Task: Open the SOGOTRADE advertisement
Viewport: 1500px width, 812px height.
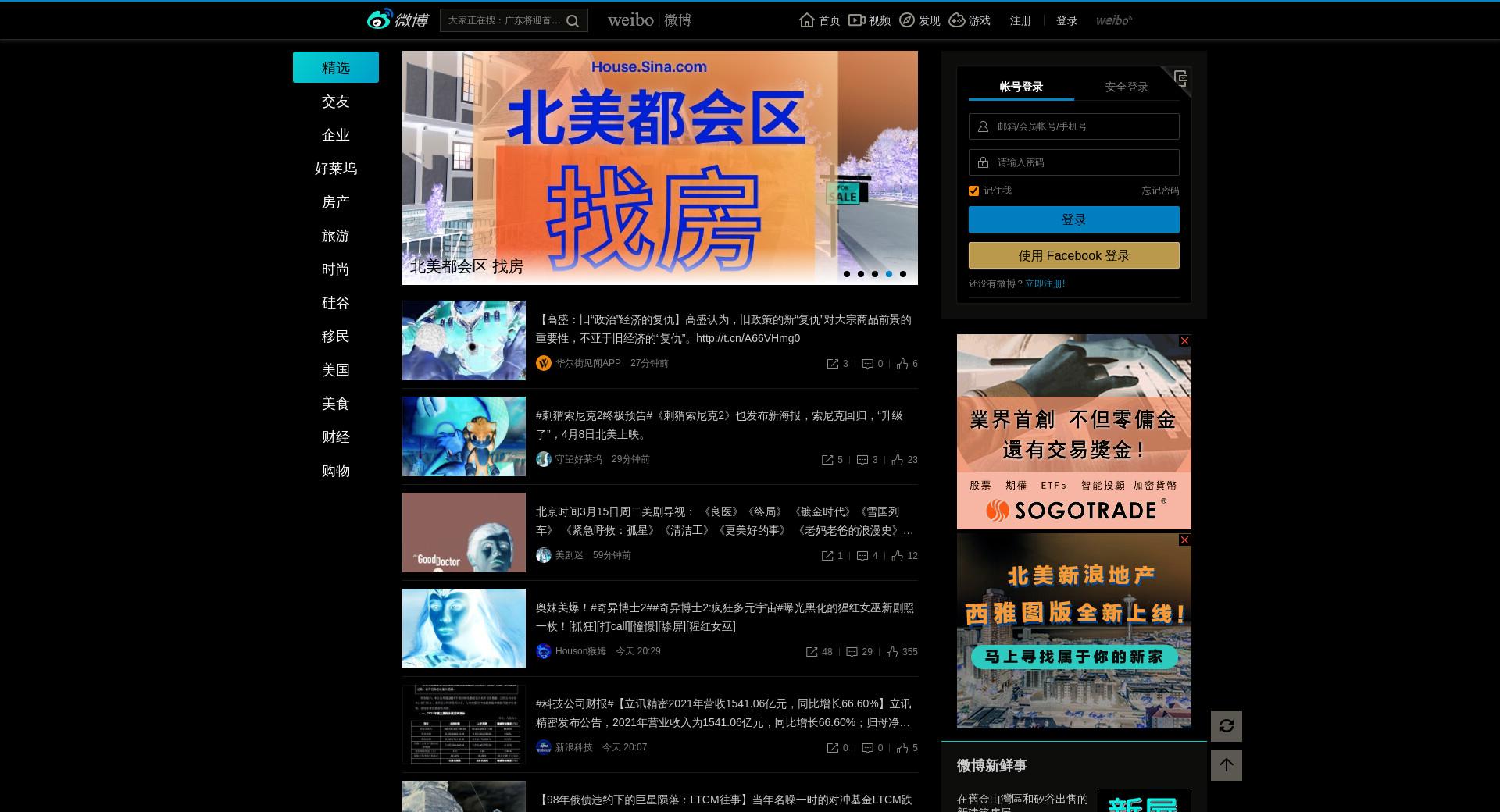Action: [x=1074, y=432]
